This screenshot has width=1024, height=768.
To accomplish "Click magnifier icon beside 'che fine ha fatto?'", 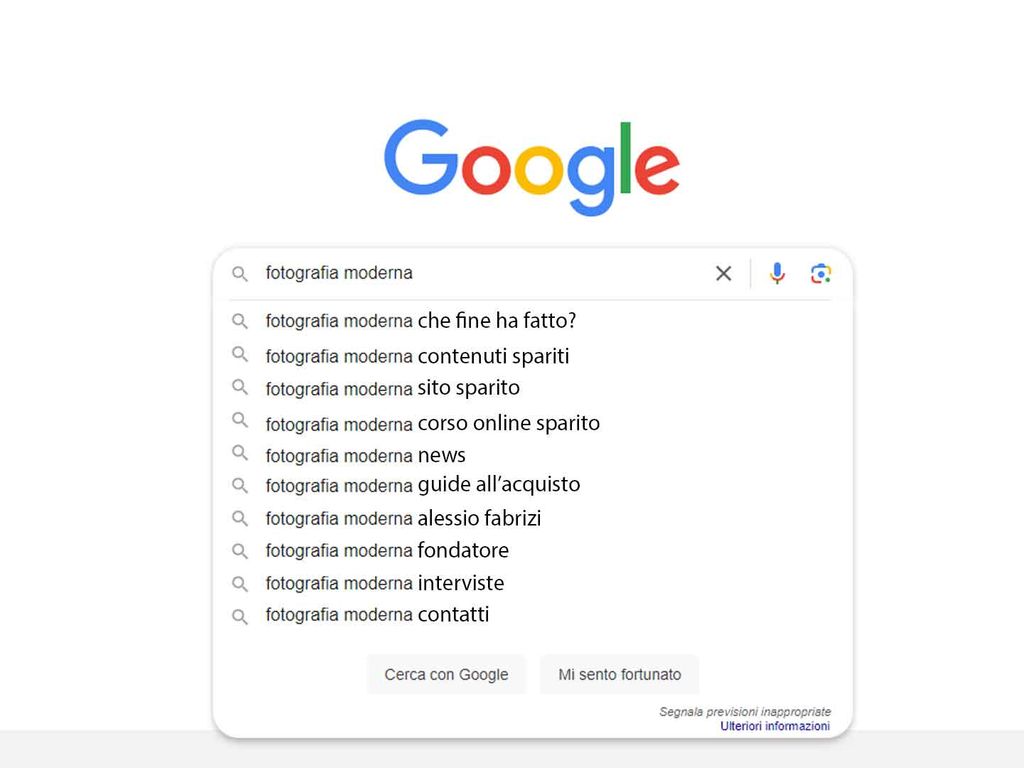I will pos(240,321).
